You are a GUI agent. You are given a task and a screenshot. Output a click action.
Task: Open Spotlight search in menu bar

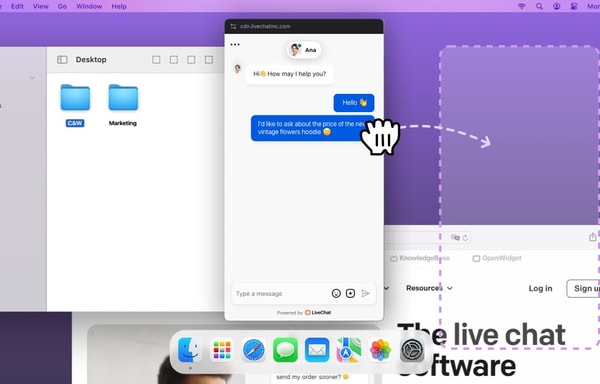539,6
